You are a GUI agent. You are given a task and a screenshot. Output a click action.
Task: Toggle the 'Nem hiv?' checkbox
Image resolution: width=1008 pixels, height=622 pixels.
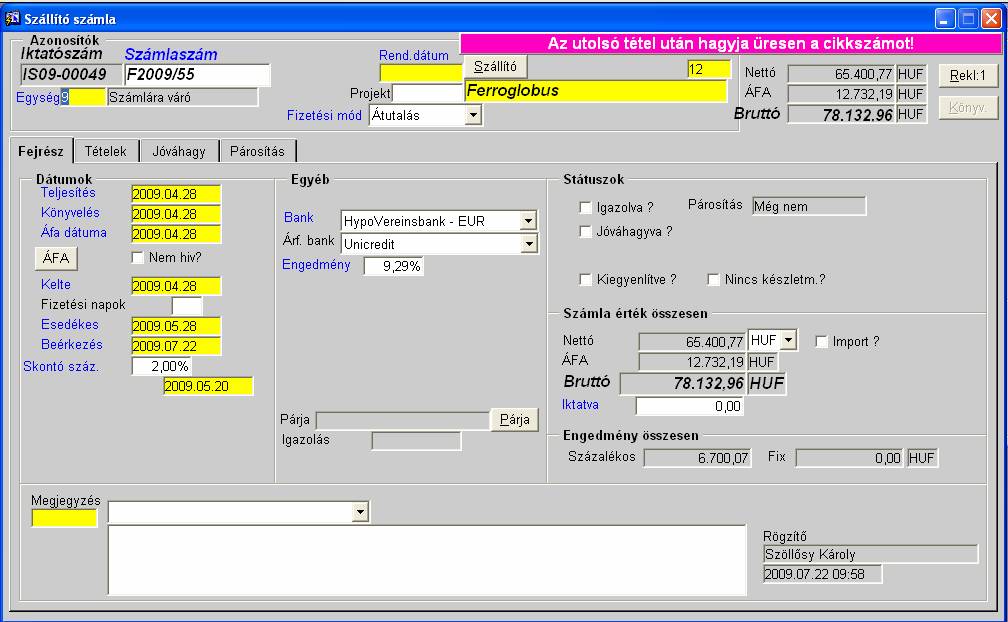click(x=137, y=258)
